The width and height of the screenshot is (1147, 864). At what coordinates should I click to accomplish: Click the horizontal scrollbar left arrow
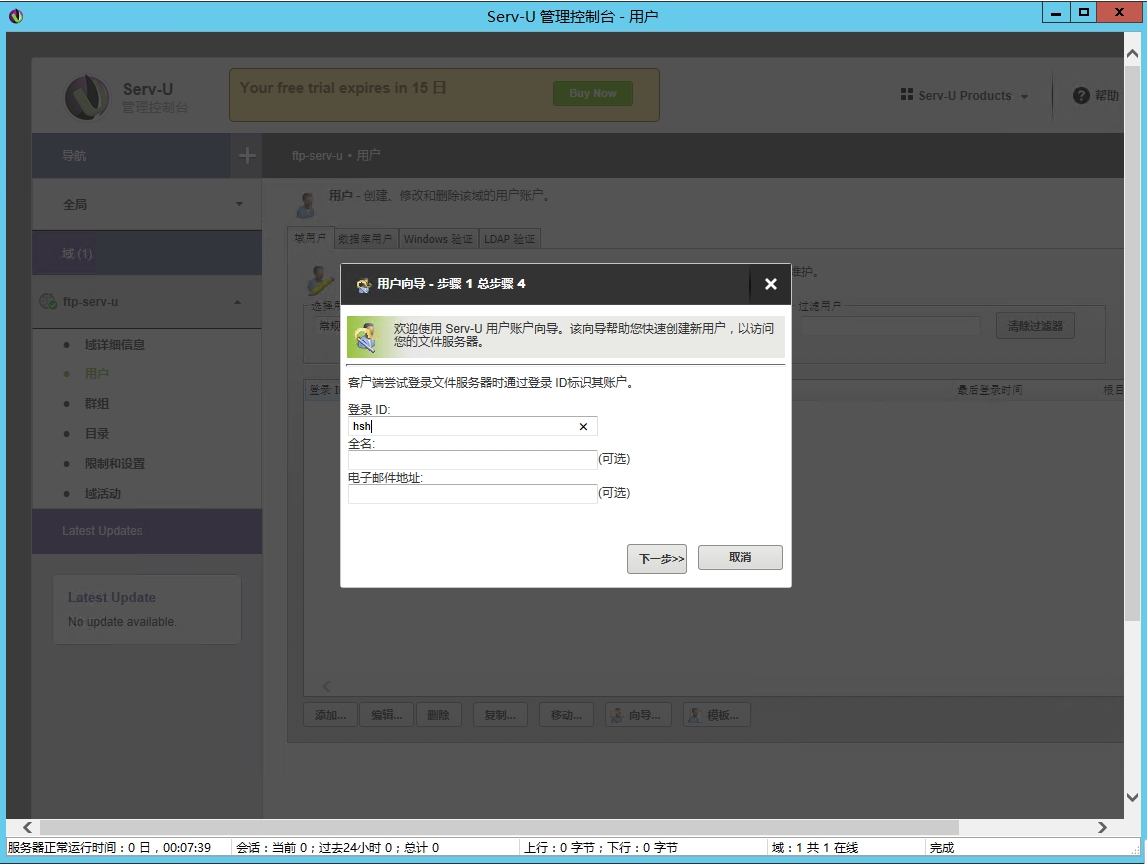point(27,827)
